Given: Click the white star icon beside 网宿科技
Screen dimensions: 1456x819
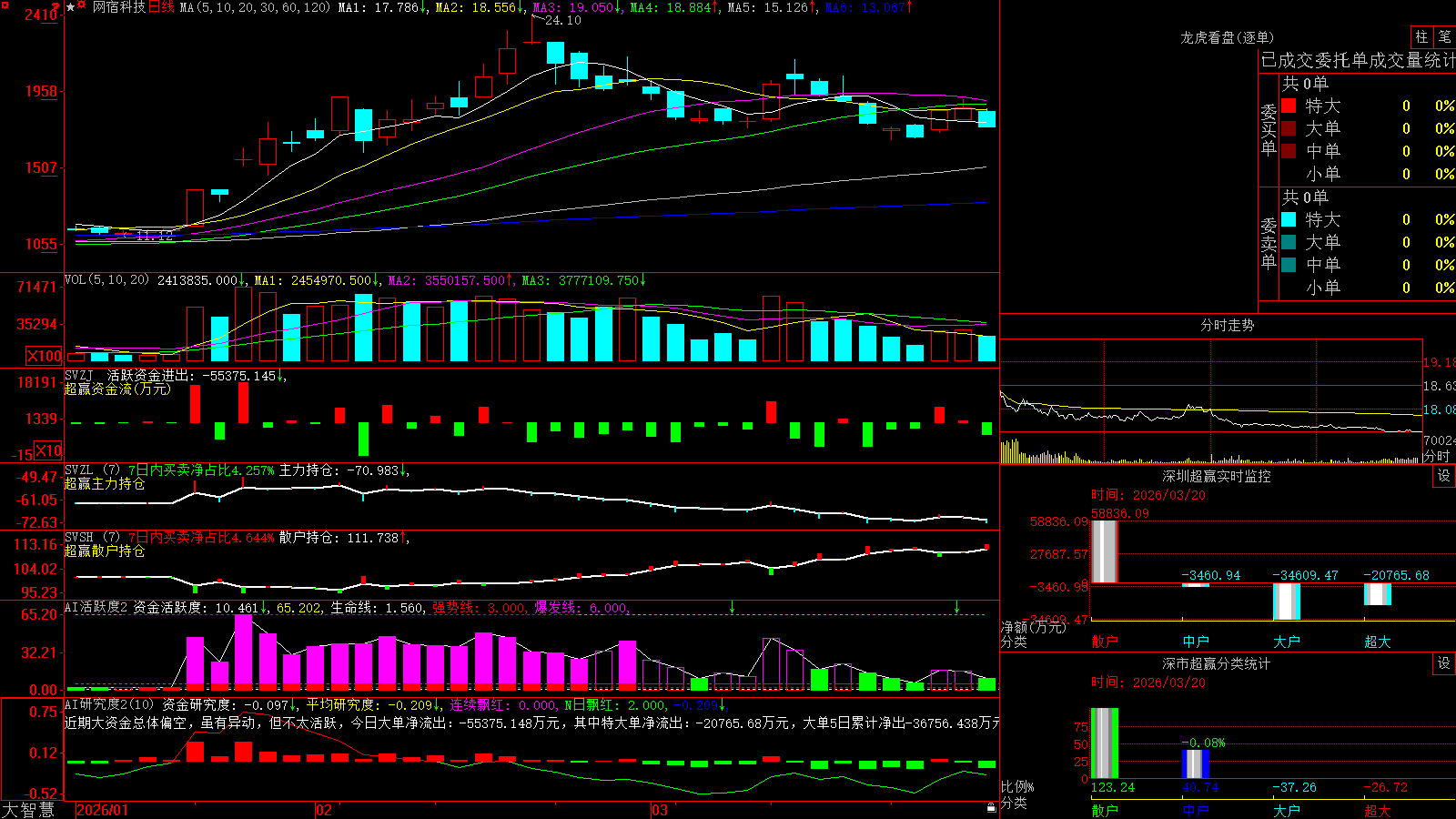Looking at the screenshot, I should coord(71,7).
